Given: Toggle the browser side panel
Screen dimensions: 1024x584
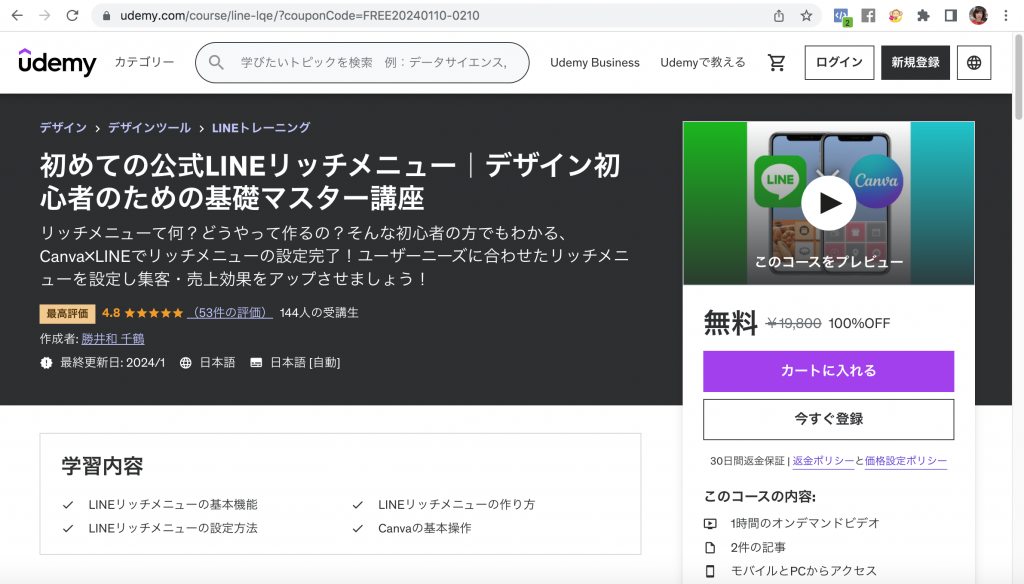Looking at the screenshot, I should (950, 16).
